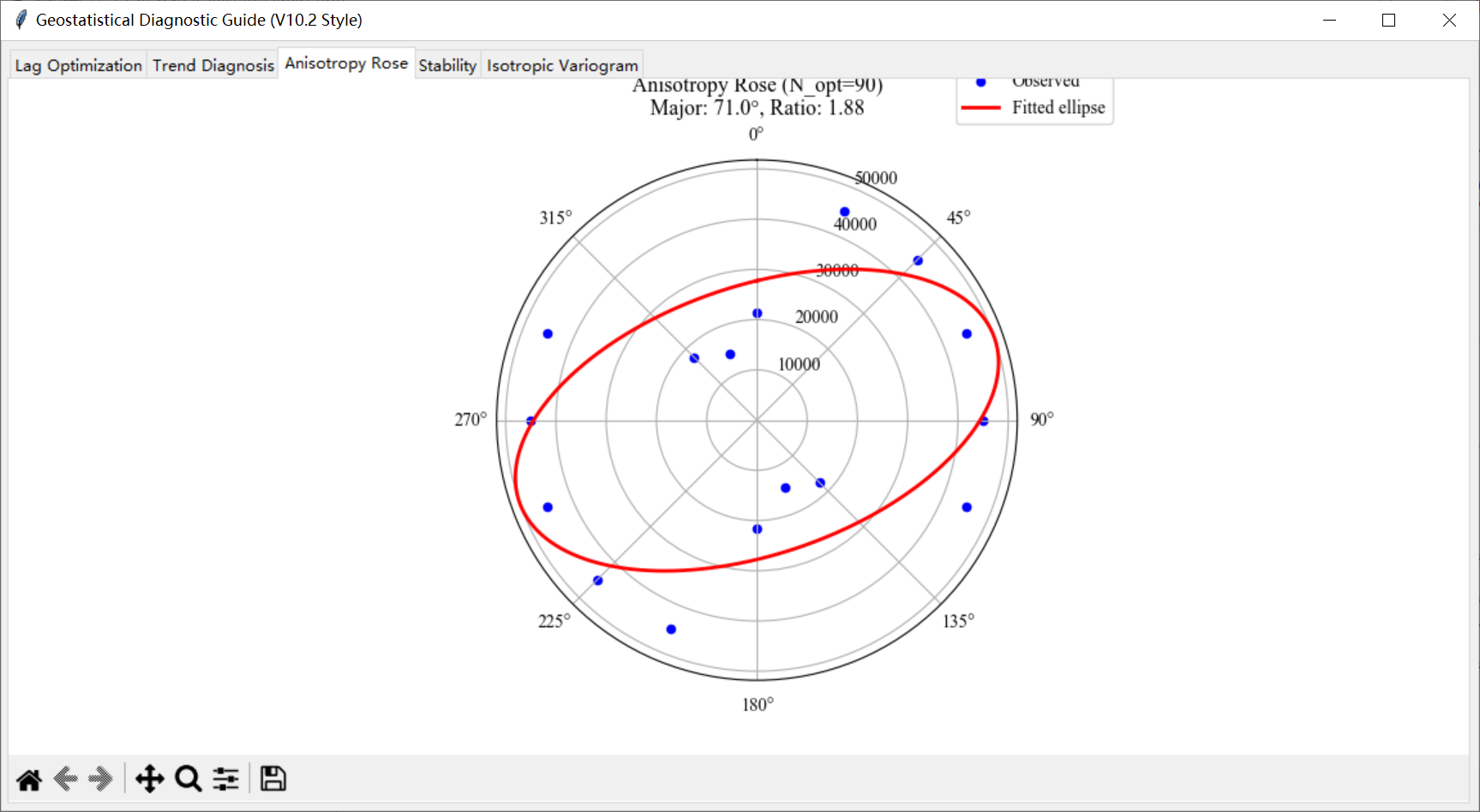
Task: Click the forward view arrow icon
Action: coord(100,779)
